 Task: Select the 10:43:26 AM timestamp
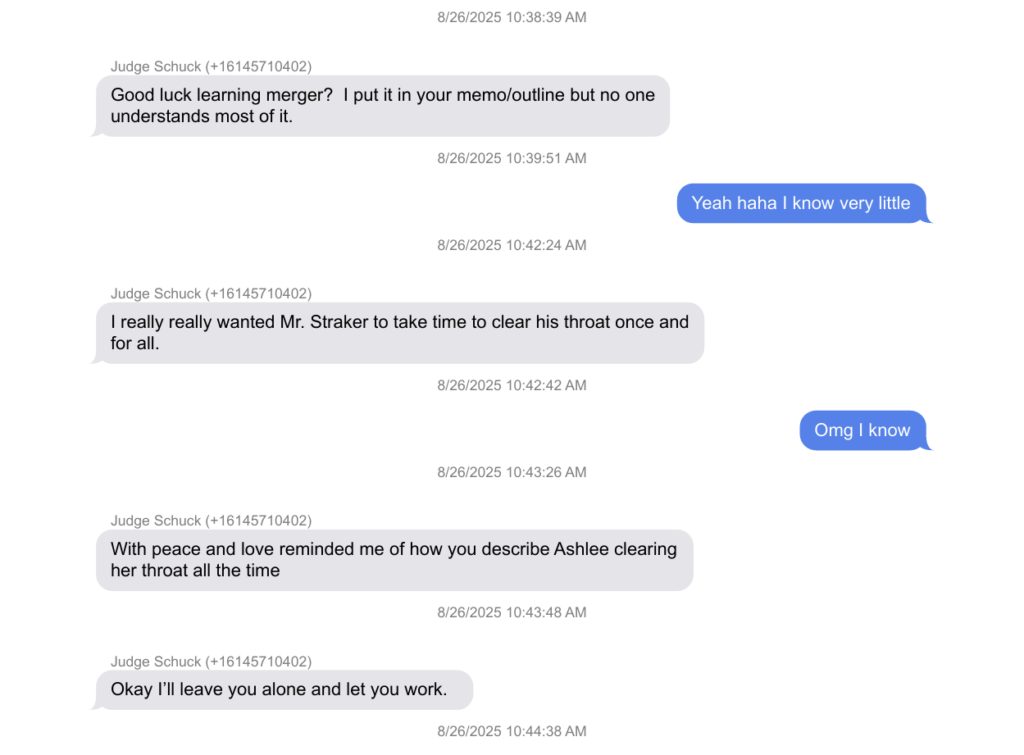coord(512,472)
